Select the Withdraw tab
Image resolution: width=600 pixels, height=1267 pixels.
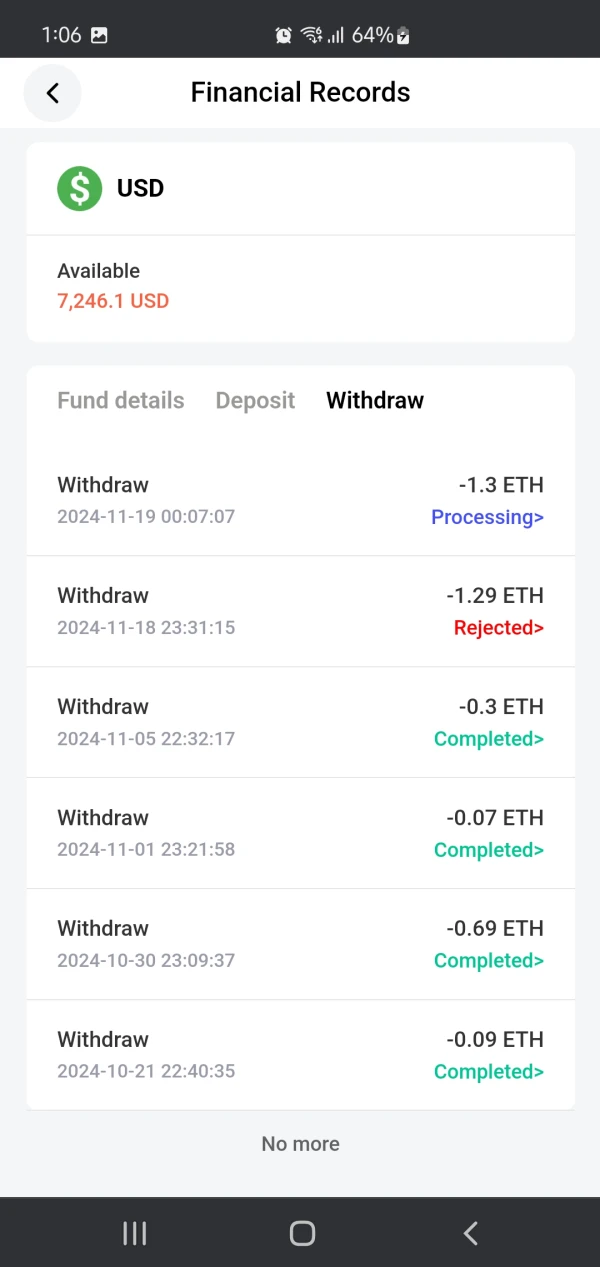coord(375,400)
